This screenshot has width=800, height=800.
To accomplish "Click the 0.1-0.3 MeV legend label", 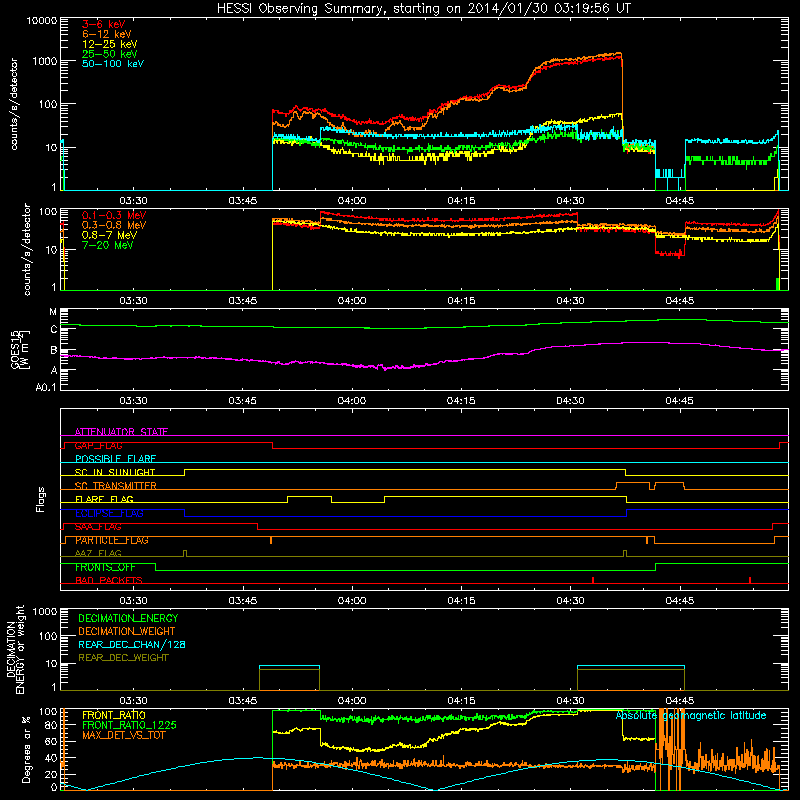I will pyautogui.click(x=114, y=216).
